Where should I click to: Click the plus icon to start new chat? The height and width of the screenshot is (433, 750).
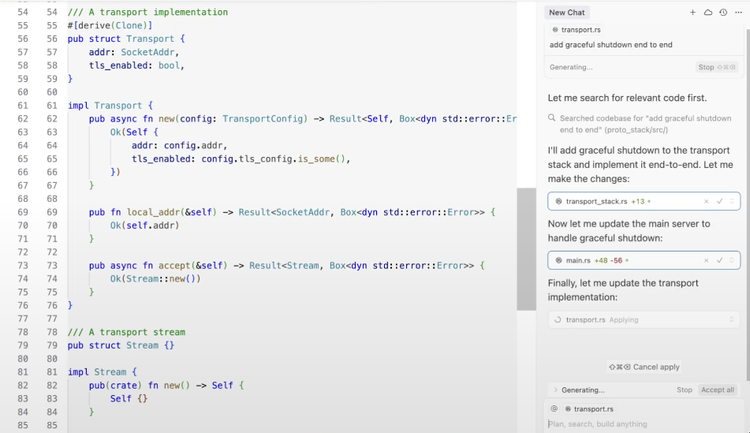692,12
